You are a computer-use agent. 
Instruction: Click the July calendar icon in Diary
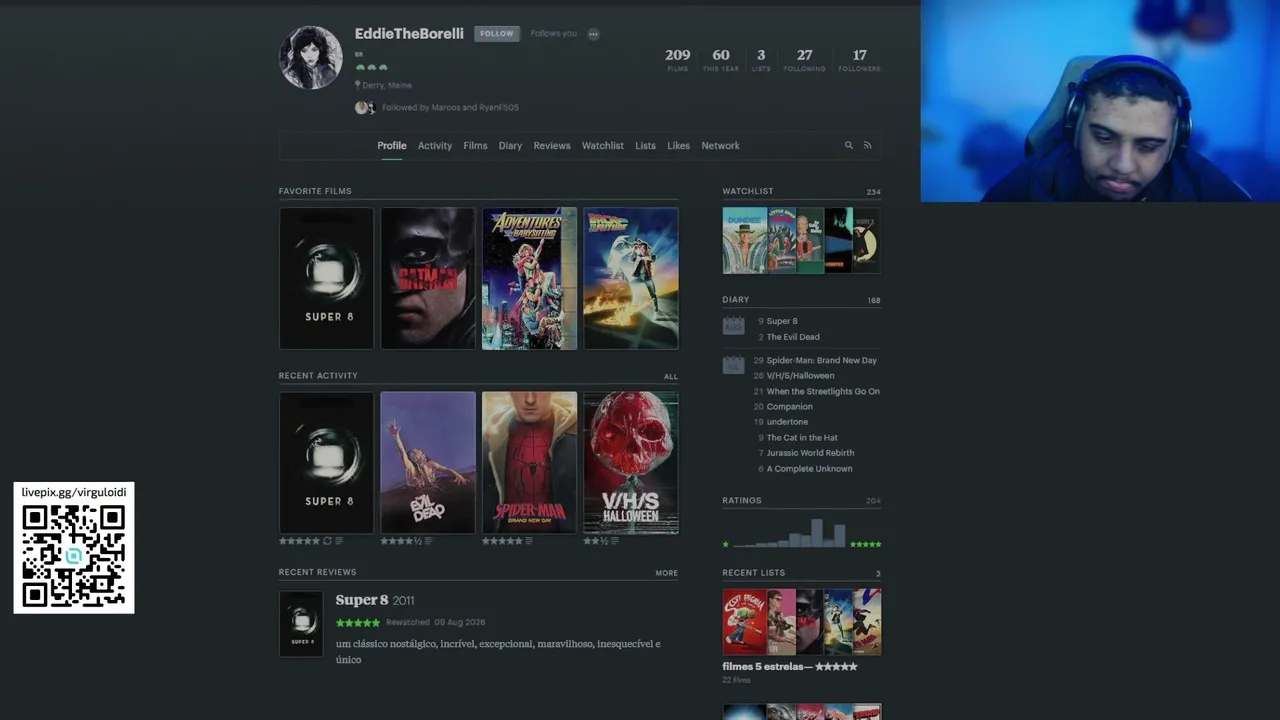[x=733, y=365]
